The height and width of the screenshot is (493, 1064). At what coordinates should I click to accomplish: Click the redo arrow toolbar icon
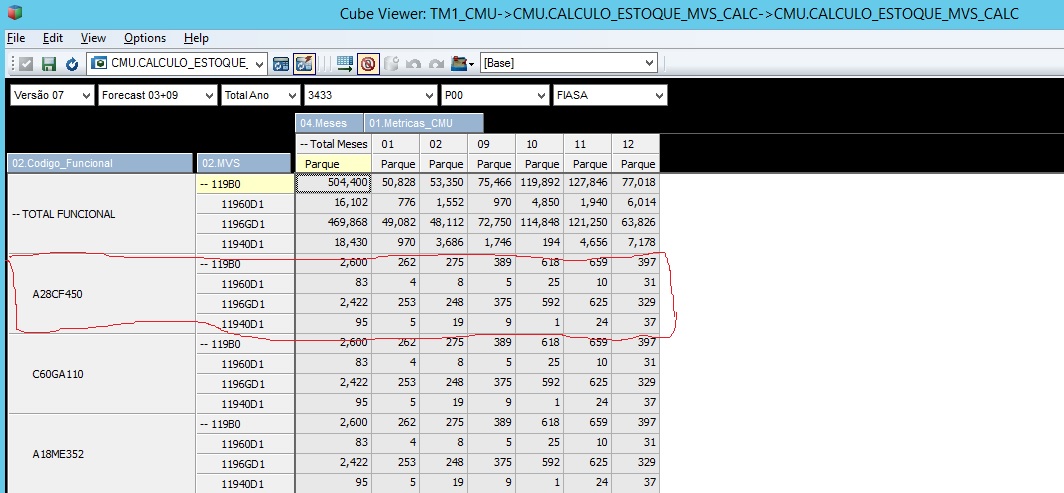pos(436,64)
